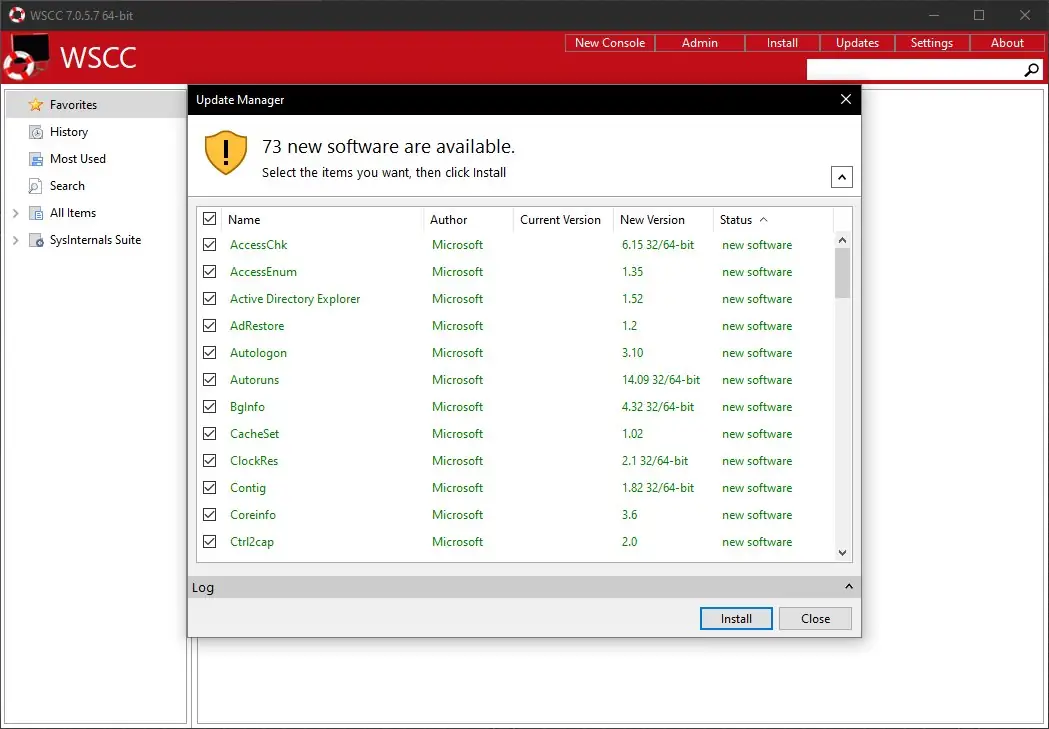The height and width of the screenshot is (729, 1049).
Task: Click the Most Used icon
Action: (x=35, y=159)
